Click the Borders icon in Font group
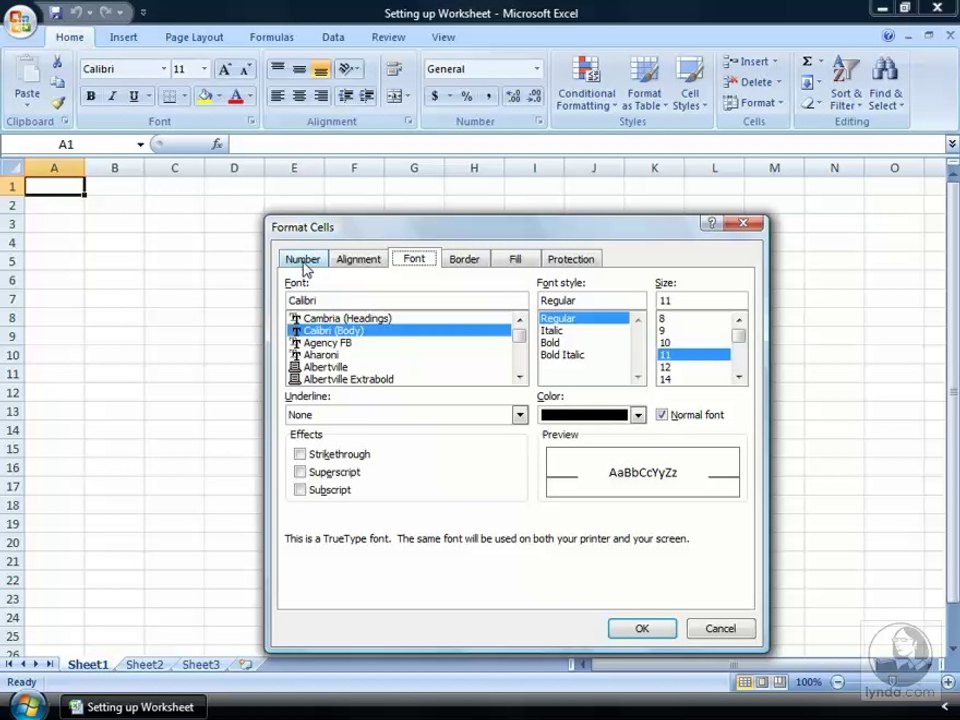Screen dimensions: 960x720 click(x=169, y=96)
